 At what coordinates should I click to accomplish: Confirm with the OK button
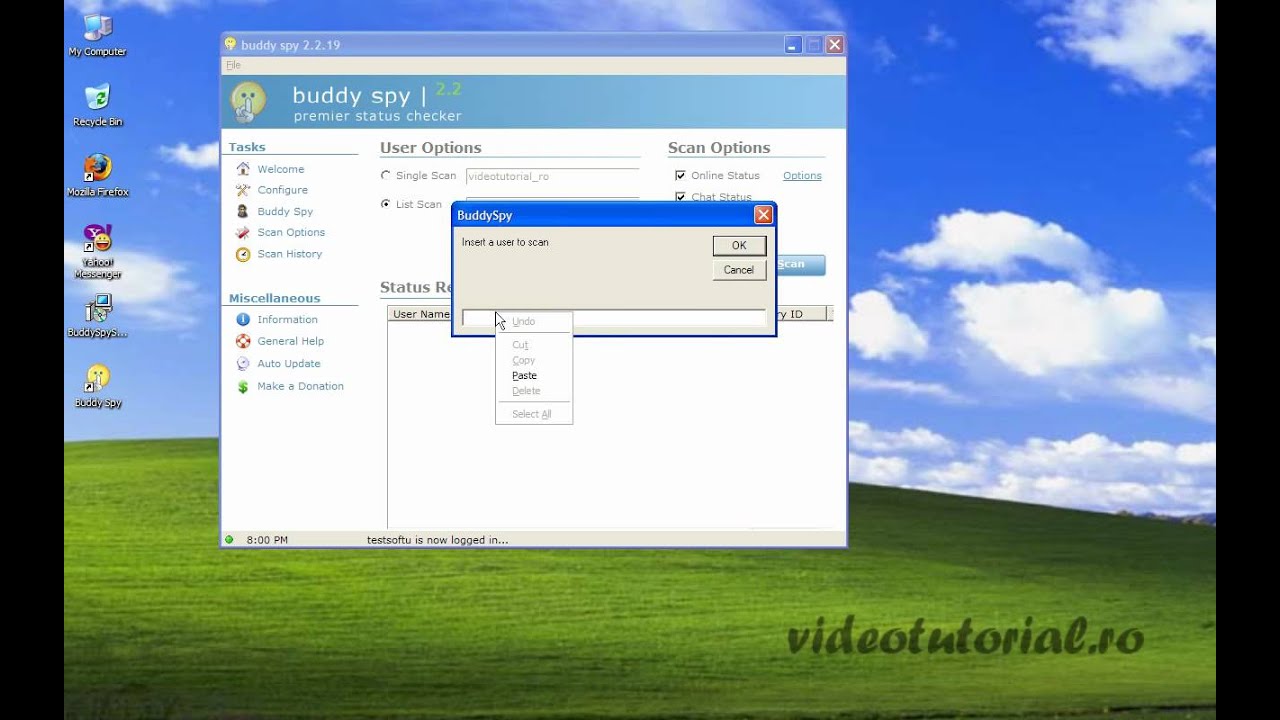point(739,245)
